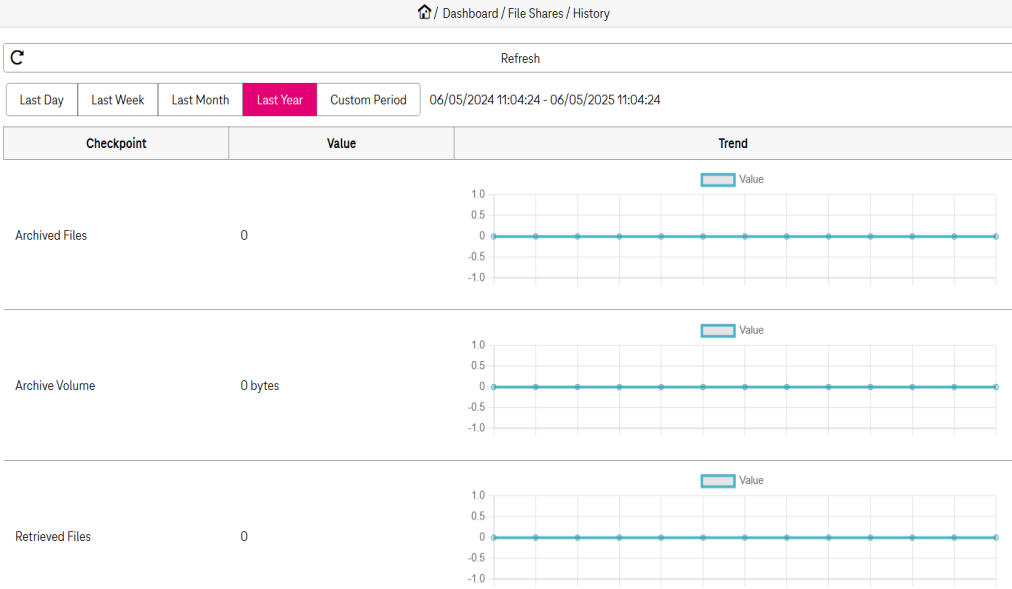Select the Last Day period

click(x=42, y=100)
